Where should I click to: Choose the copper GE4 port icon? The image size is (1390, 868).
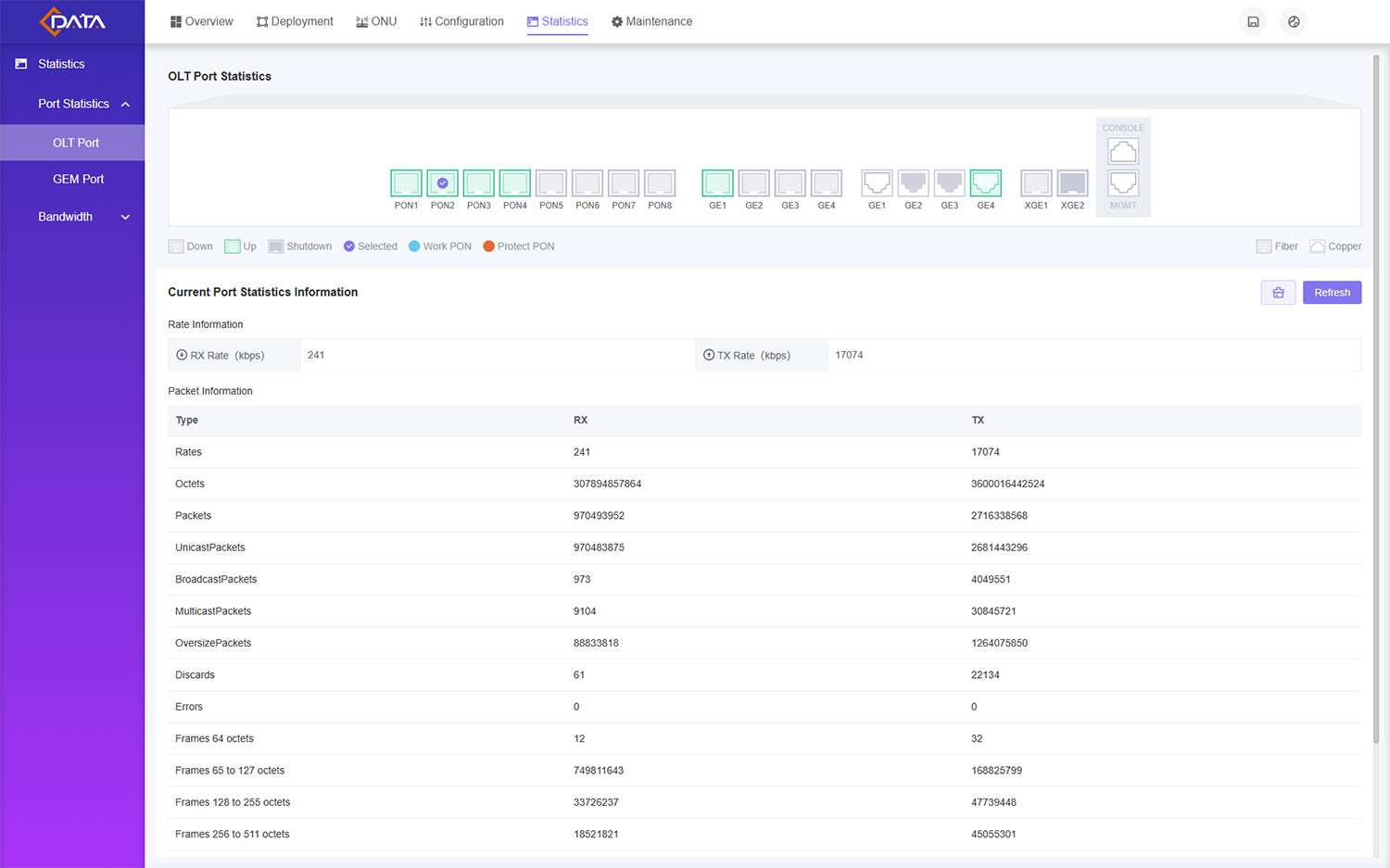point(985,183)
